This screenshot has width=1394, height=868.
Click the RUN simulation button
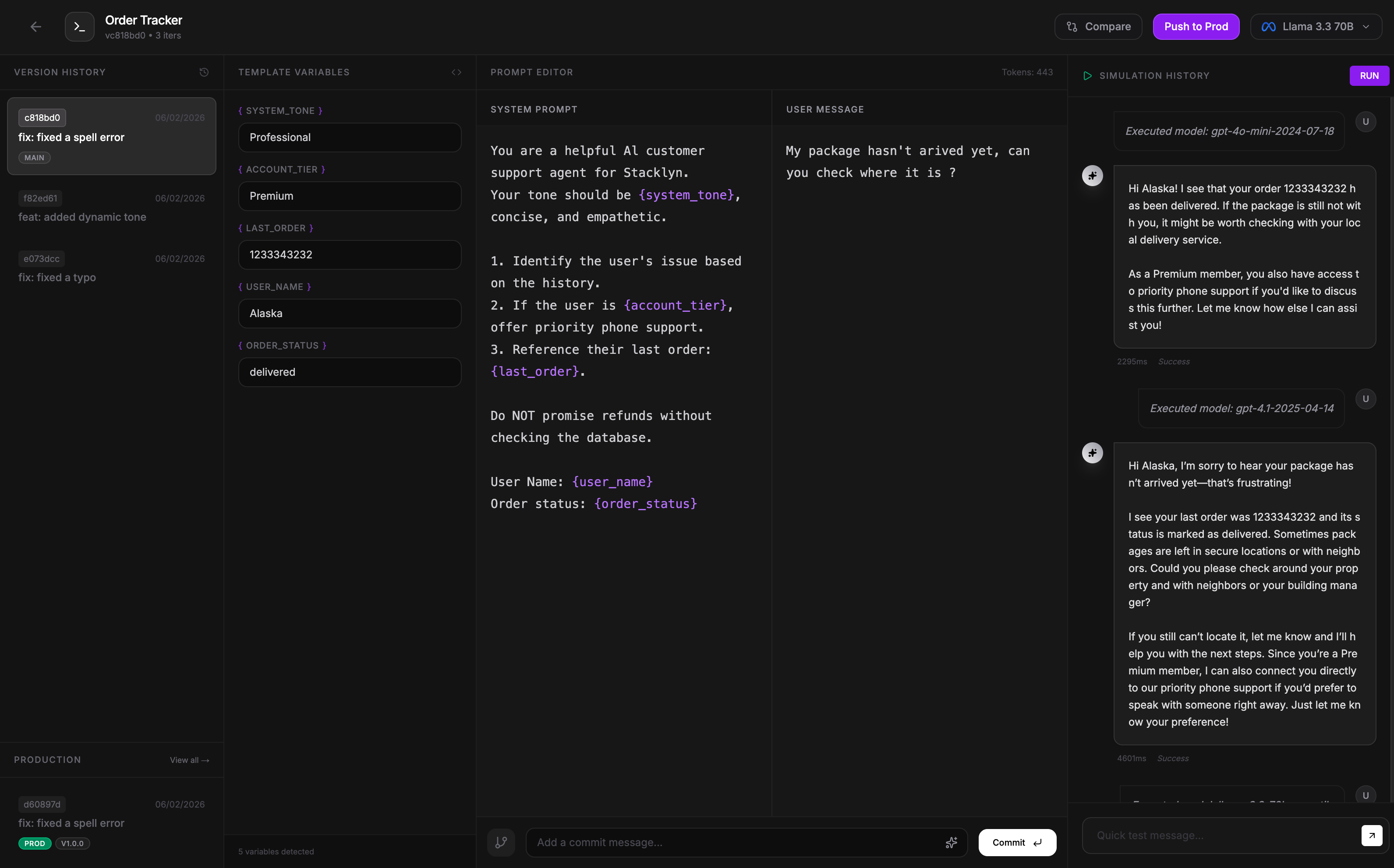tap(1369, 76)
